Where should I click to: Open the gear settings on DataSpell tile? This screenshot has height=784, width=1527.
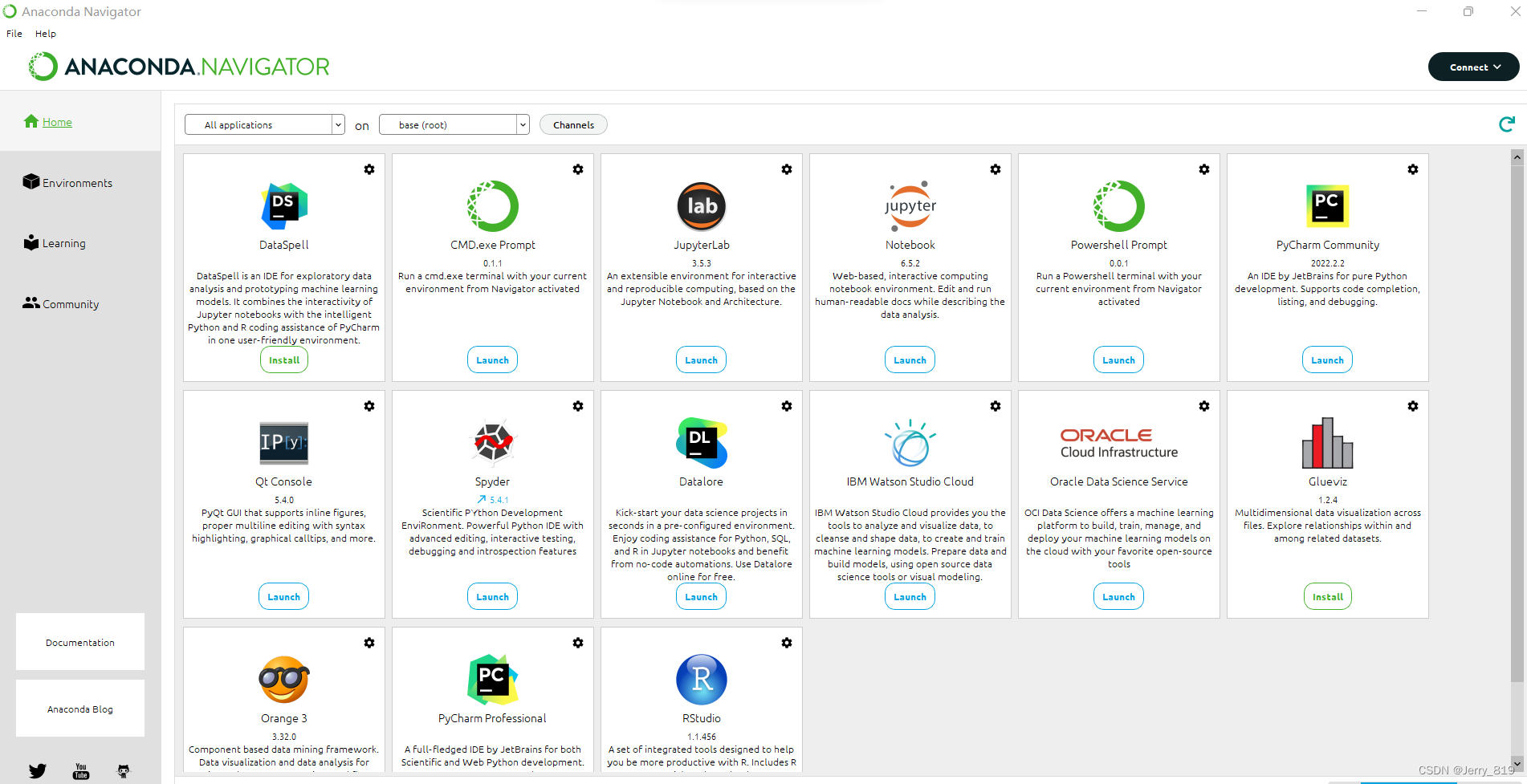369,169
